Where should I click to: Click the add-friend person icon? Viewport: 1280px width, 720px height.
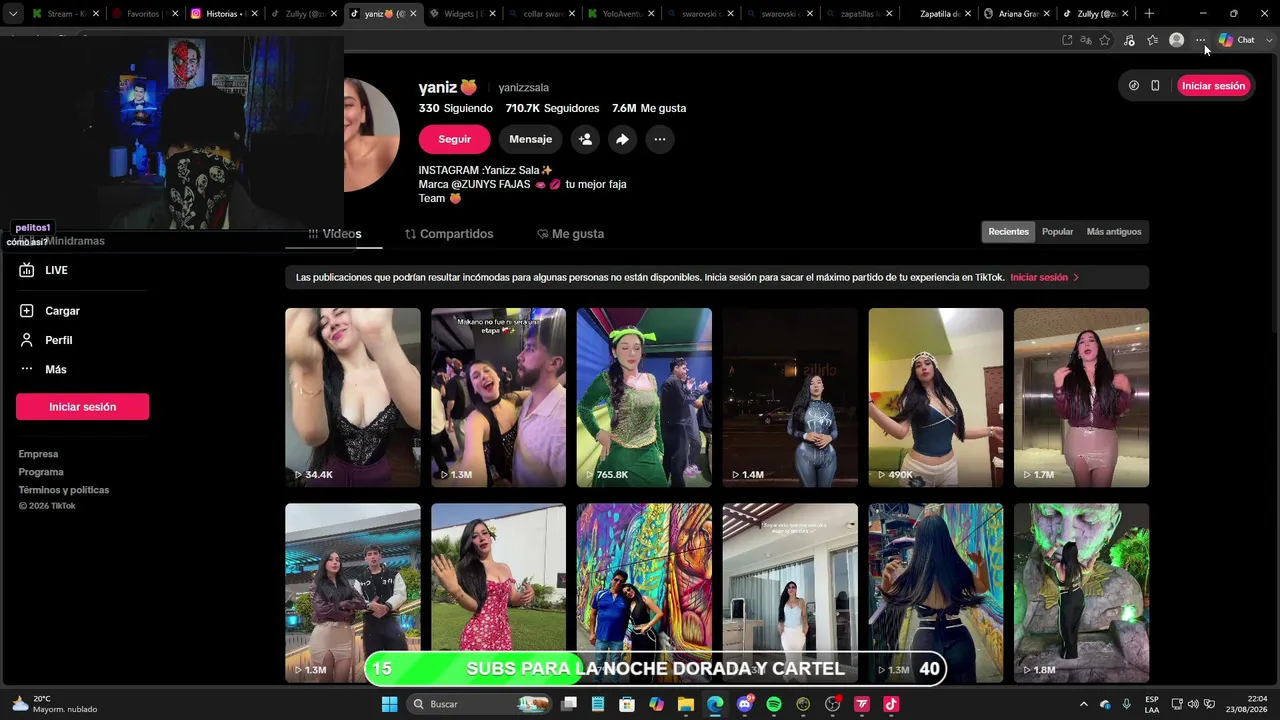585,139
